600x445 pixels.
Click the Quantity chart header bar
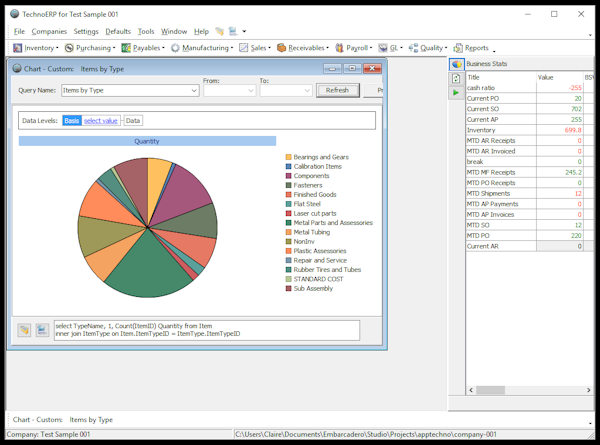tap(147, 141)
